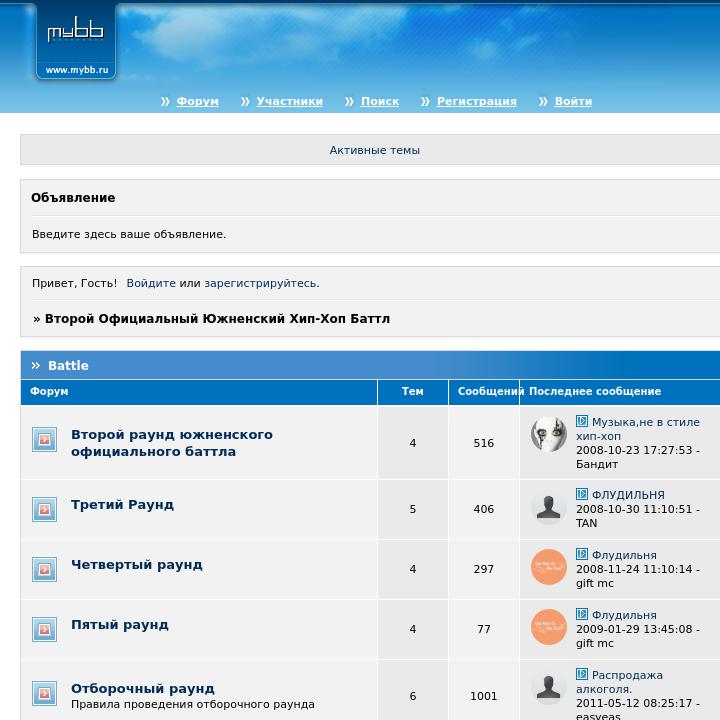Click www.mybb.ru text under logo
The height and width of the screenshot is (720, 720).
77,70
